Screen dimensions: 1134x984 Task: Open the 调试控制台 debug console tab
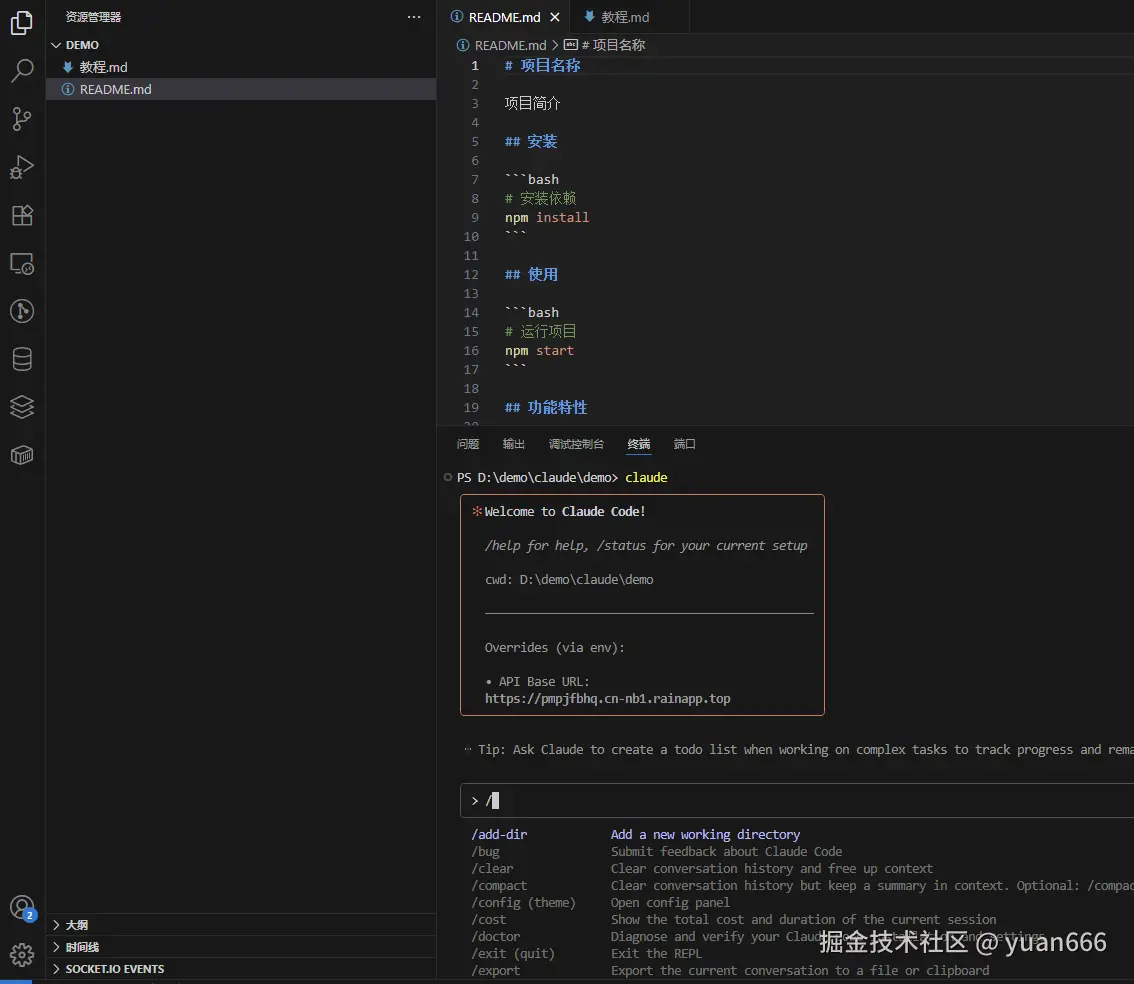point(576,444)
